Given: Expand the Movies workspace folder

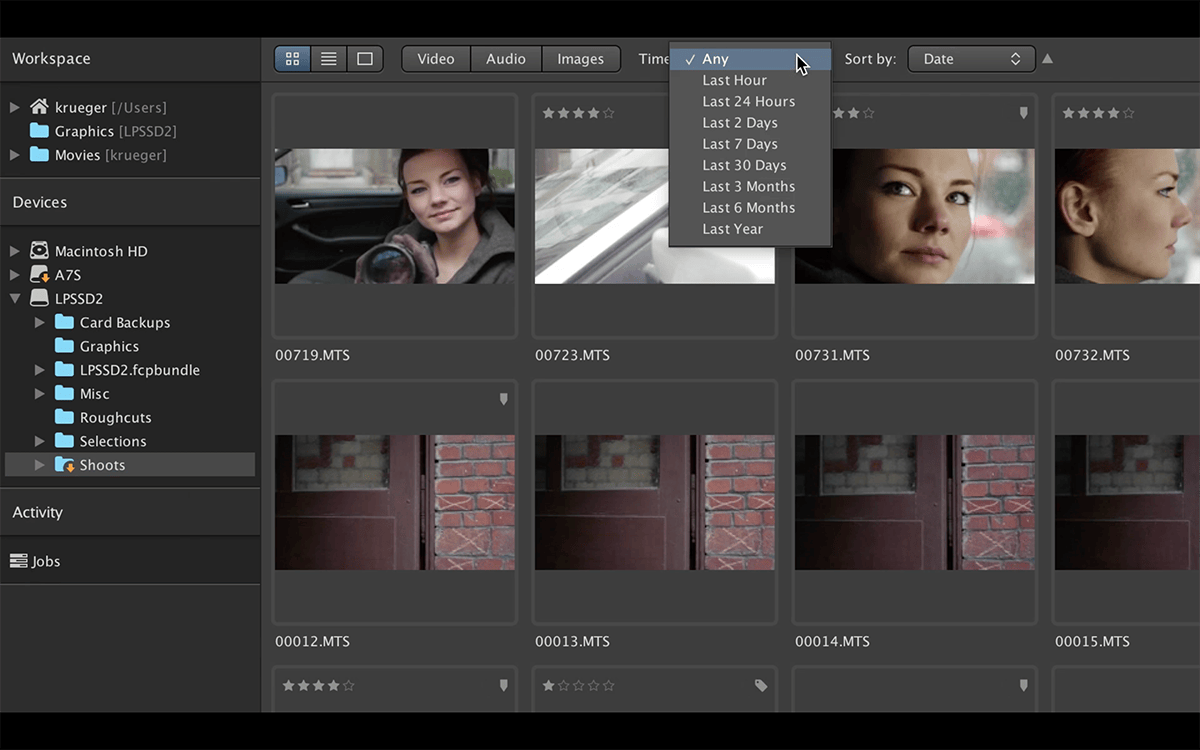Looking at the screenshot, I should coord(14,155).
